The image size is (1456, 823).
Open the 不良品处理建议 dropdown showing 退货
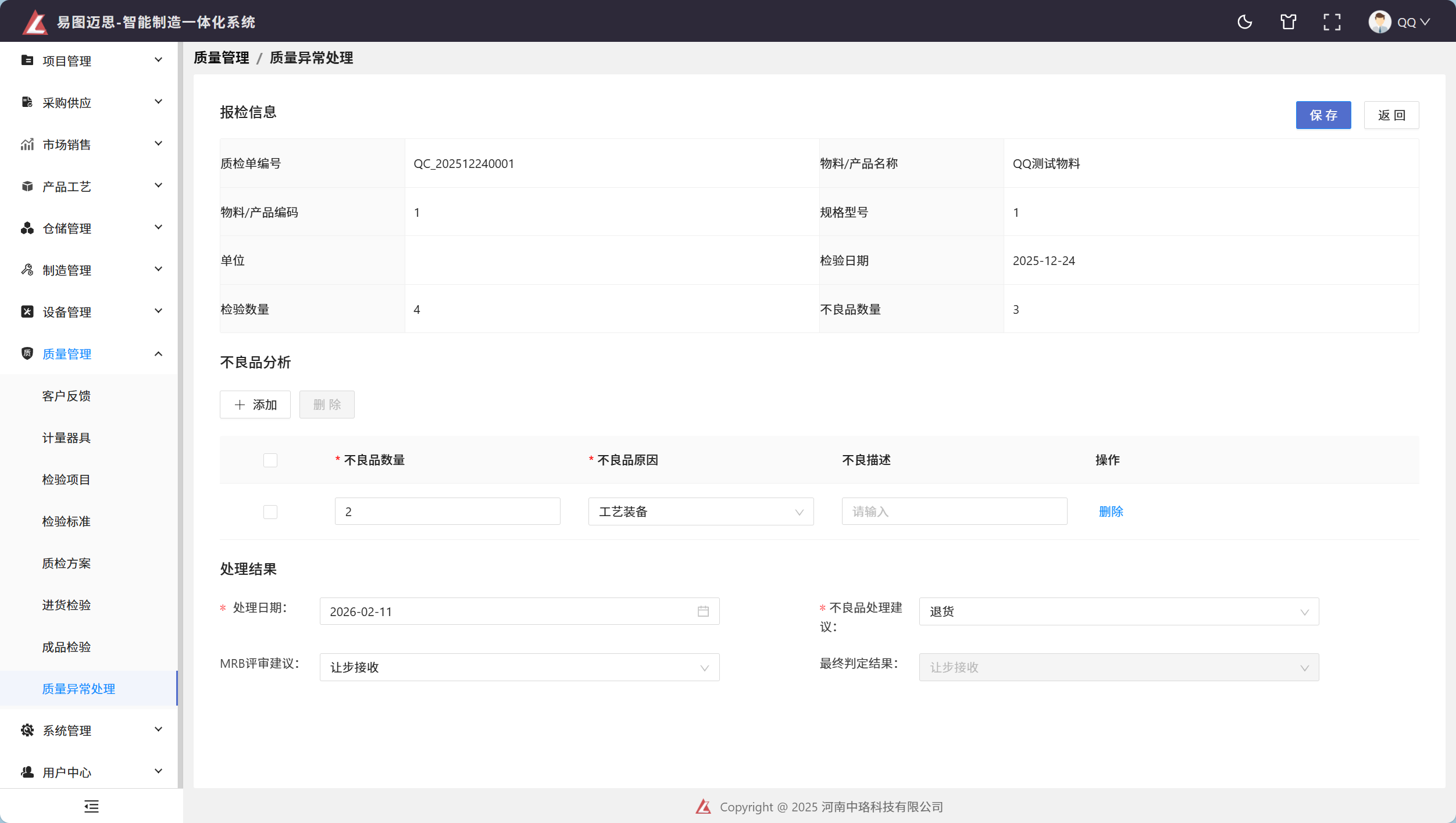point(1119,611)
